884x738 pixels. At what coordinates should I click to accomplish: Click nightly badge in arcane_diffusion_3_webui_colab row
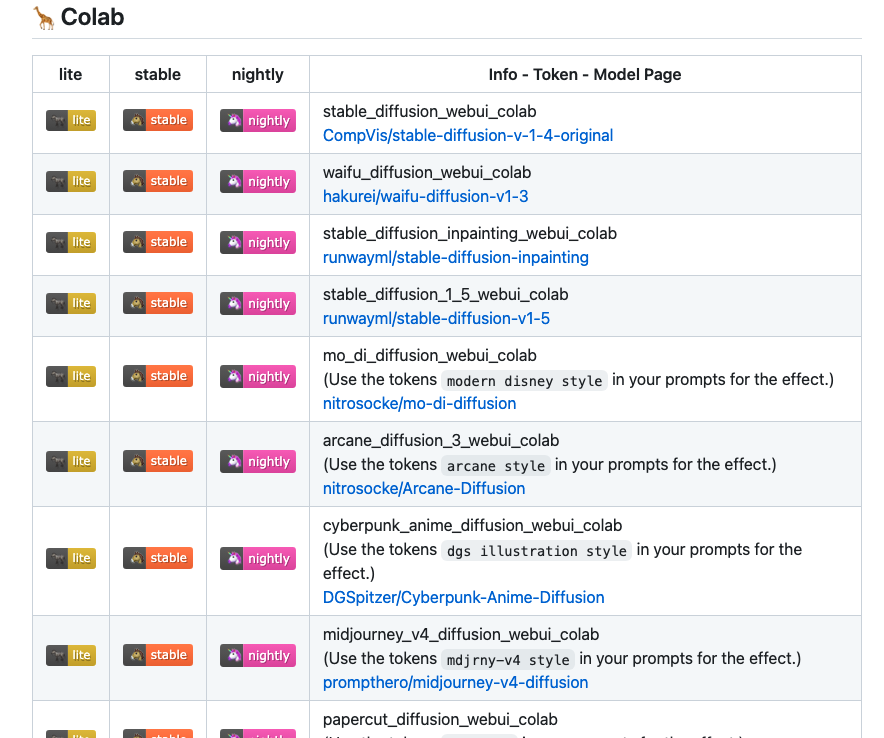258,462
